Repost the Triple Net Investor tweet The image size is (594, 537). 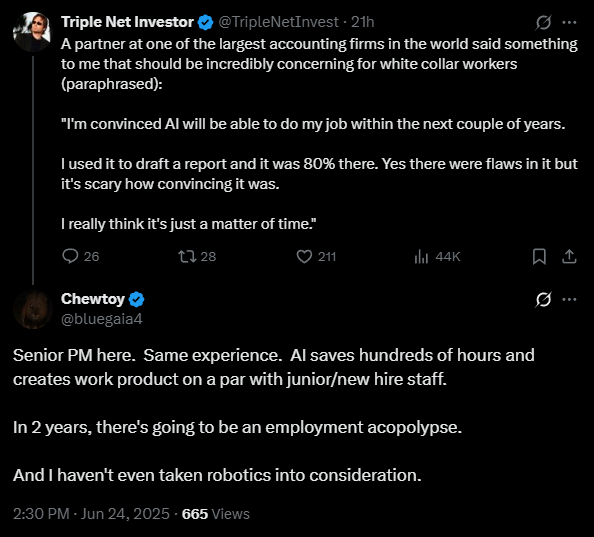(x=187, y=256)
